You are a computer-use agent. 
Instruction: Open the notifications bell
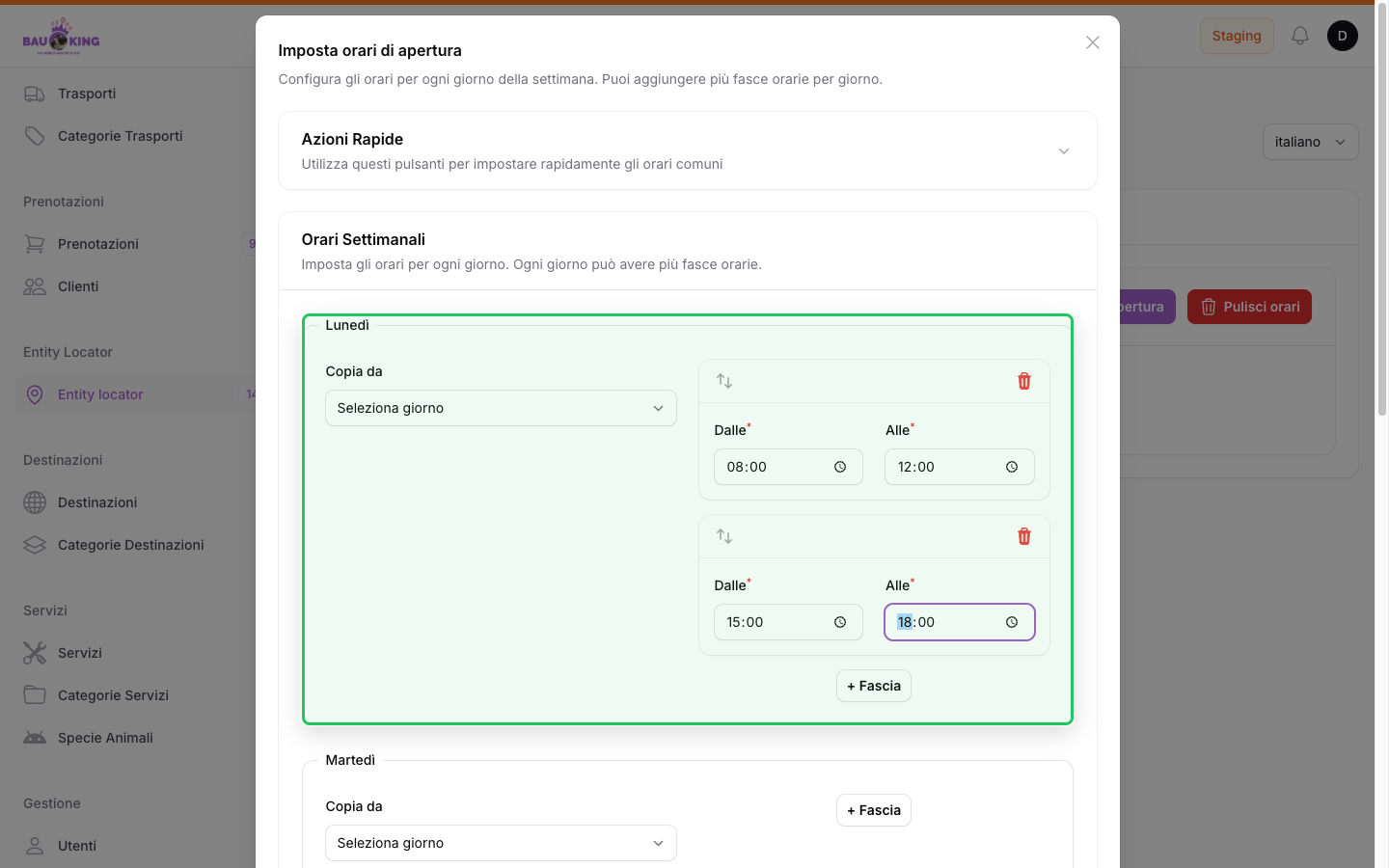1300,36
